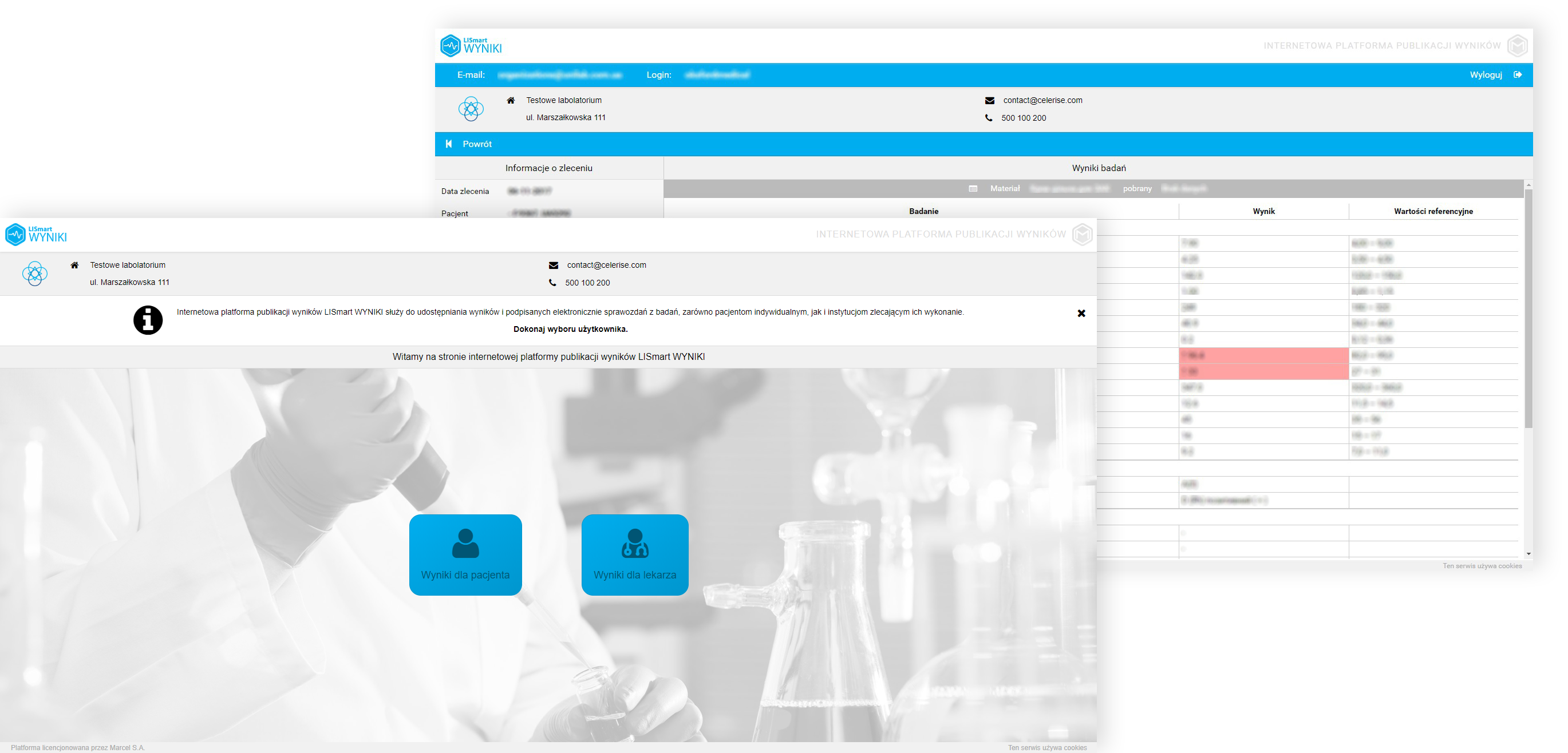Viewport: 1568px width, 753px height.
Task: Click home icon beside Testowe labolatorium, front window
Action: [x=74, y=265]
